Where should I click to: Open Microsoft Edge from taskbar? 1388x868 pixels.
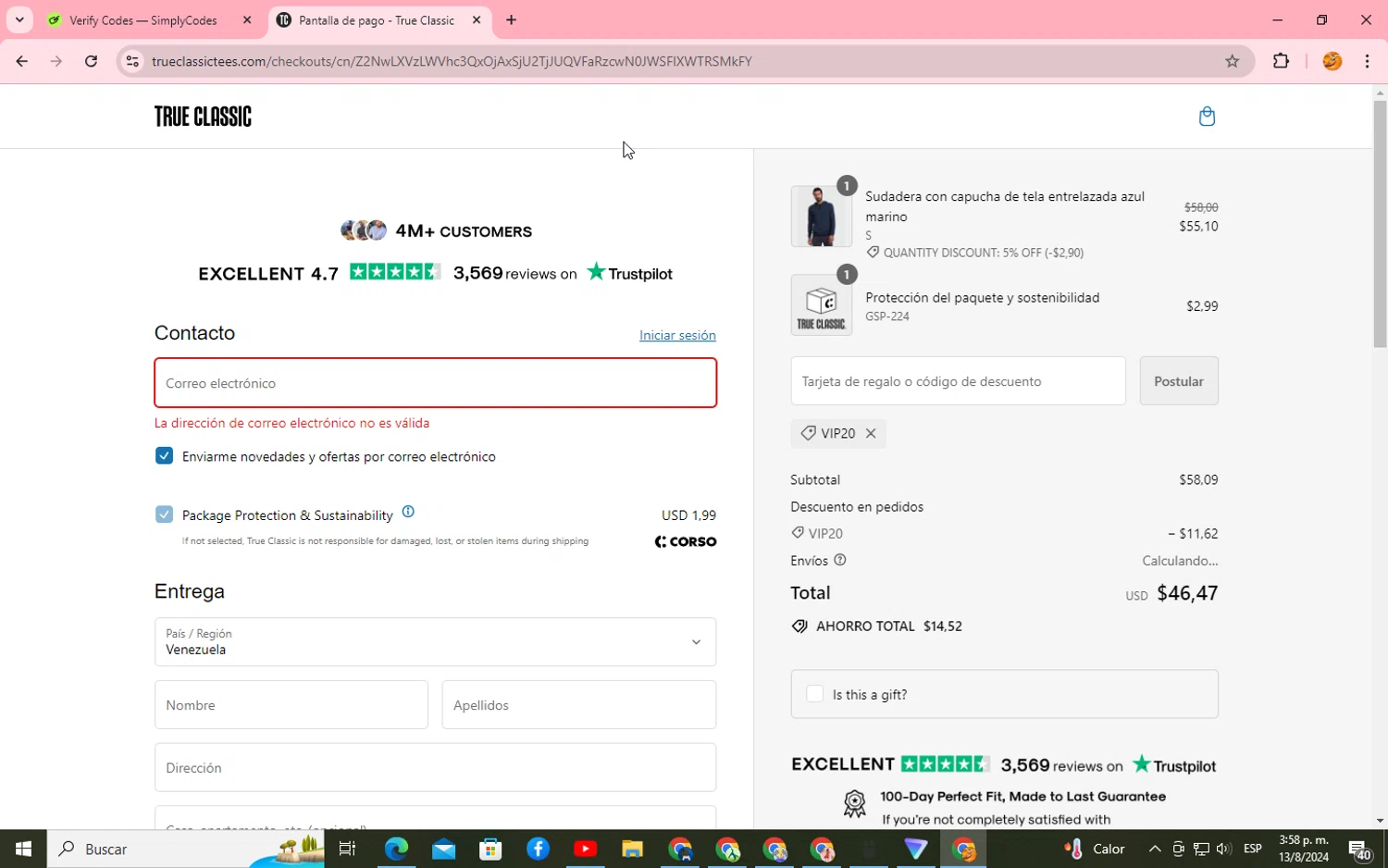coord(396,849)
